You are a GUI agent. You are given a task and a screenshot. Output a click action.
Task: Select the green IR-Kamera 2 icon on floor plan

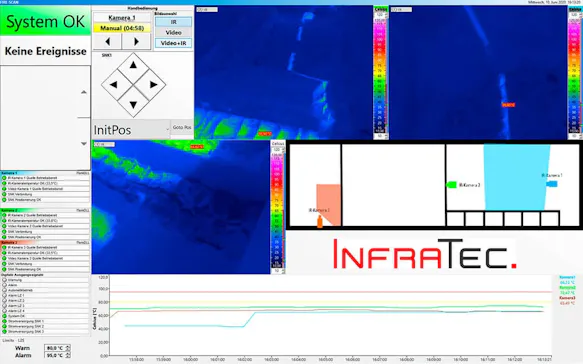[451, 184]
